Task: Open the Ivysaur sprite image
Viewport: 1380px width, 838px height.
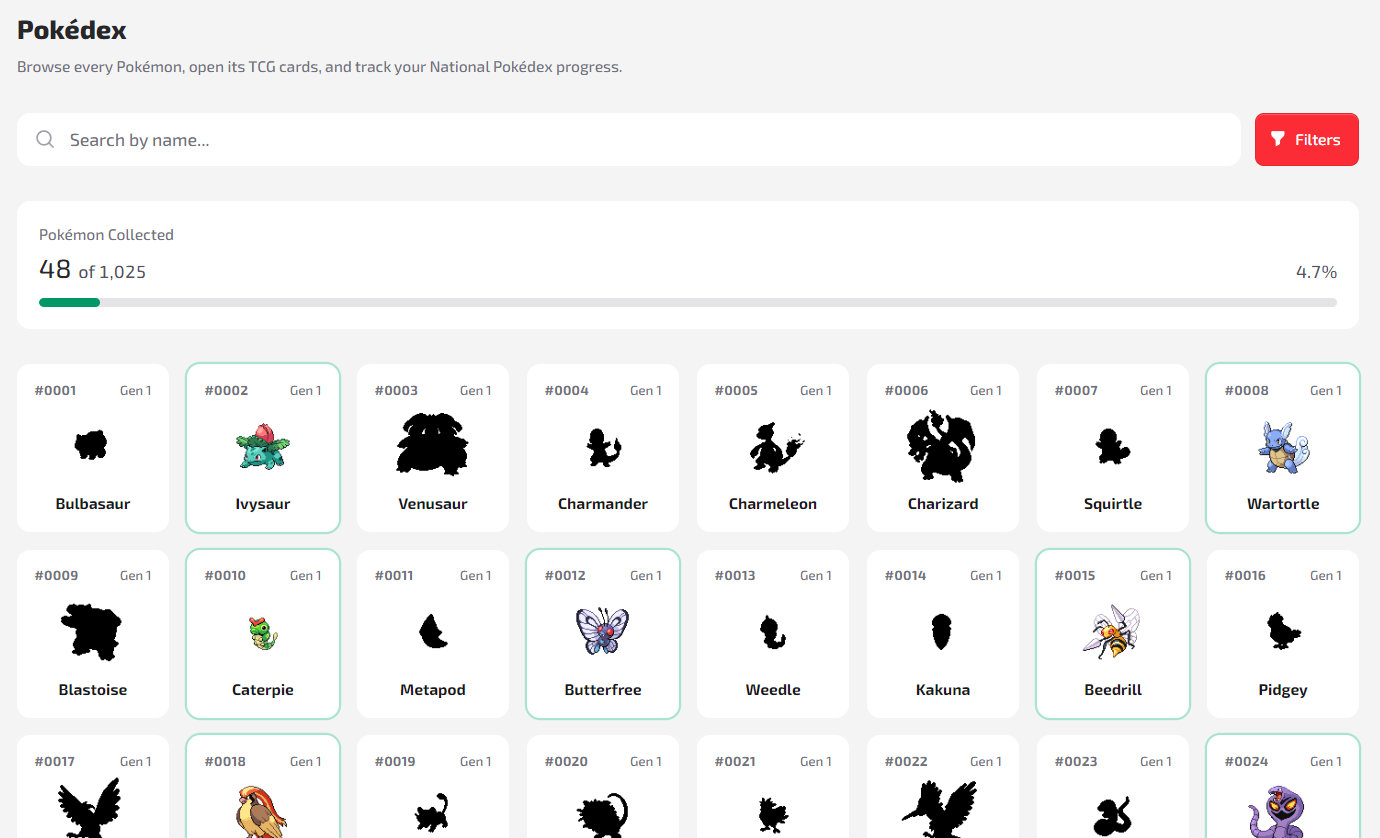Action: [x=262, y=445]
